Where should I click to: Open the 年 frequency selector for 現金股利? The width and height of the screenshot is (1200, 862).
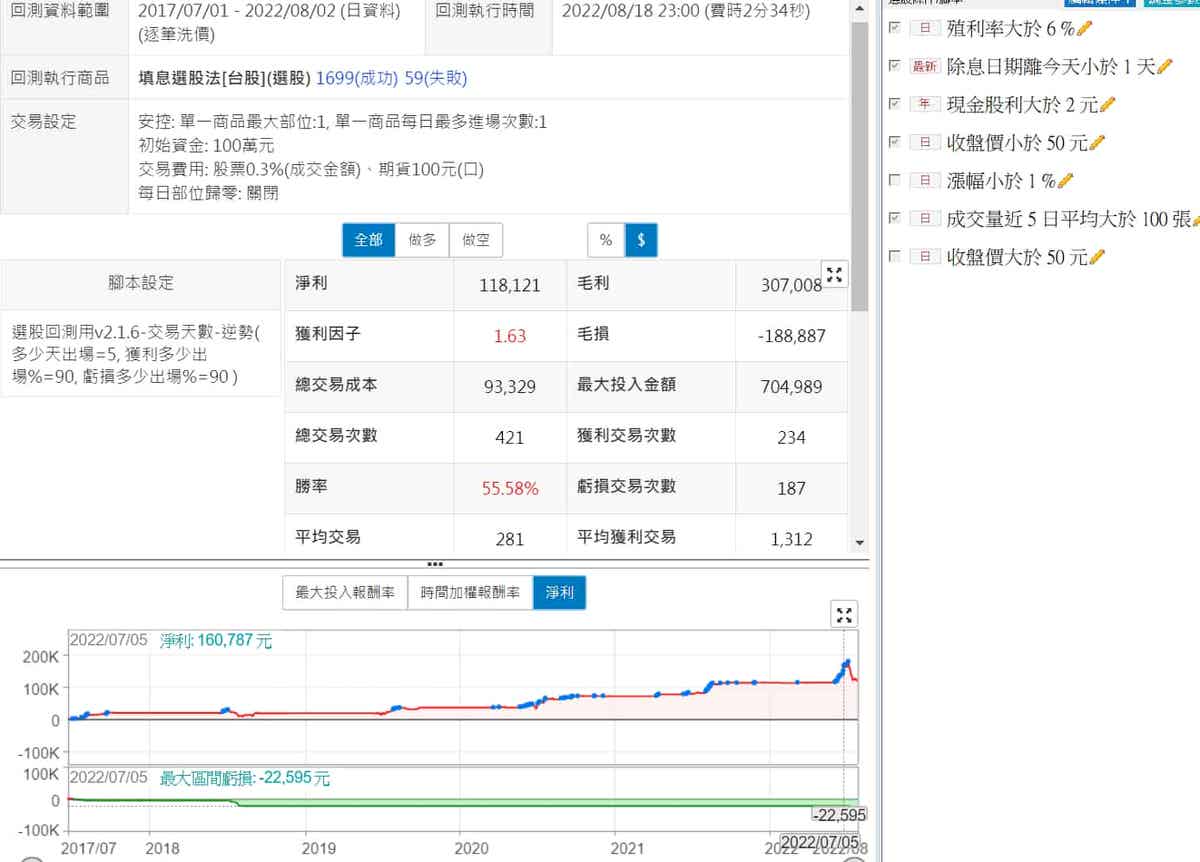pyautogui.click(x=926, y=104)
